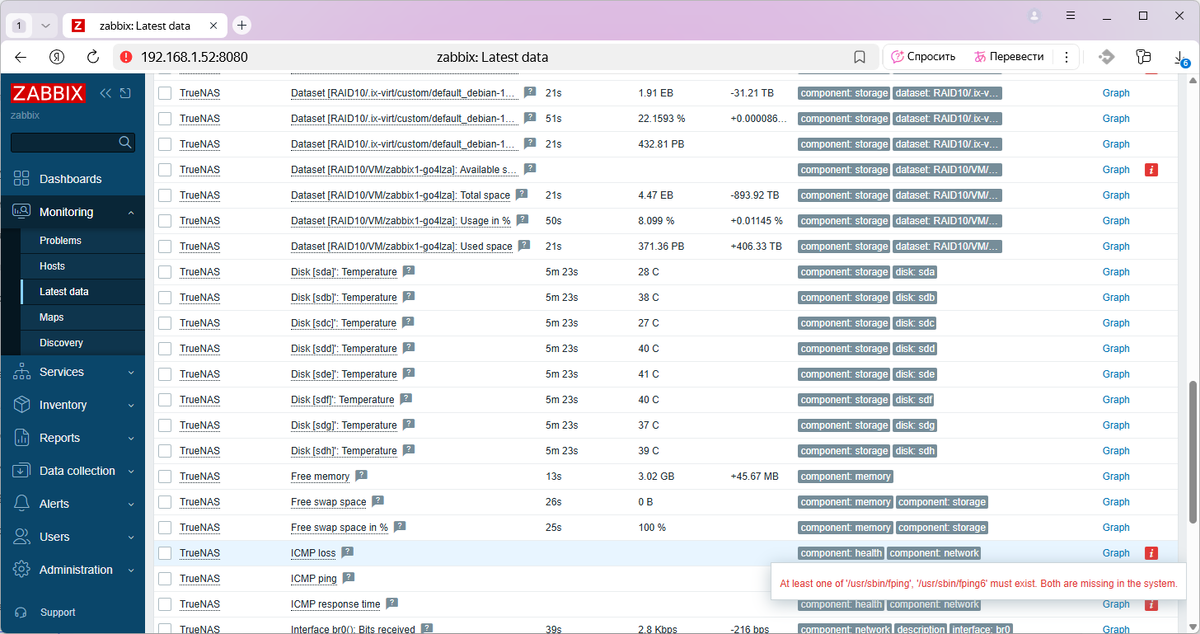Show error icon for Available space row

pyautogui.click(x=1151, y=170)
